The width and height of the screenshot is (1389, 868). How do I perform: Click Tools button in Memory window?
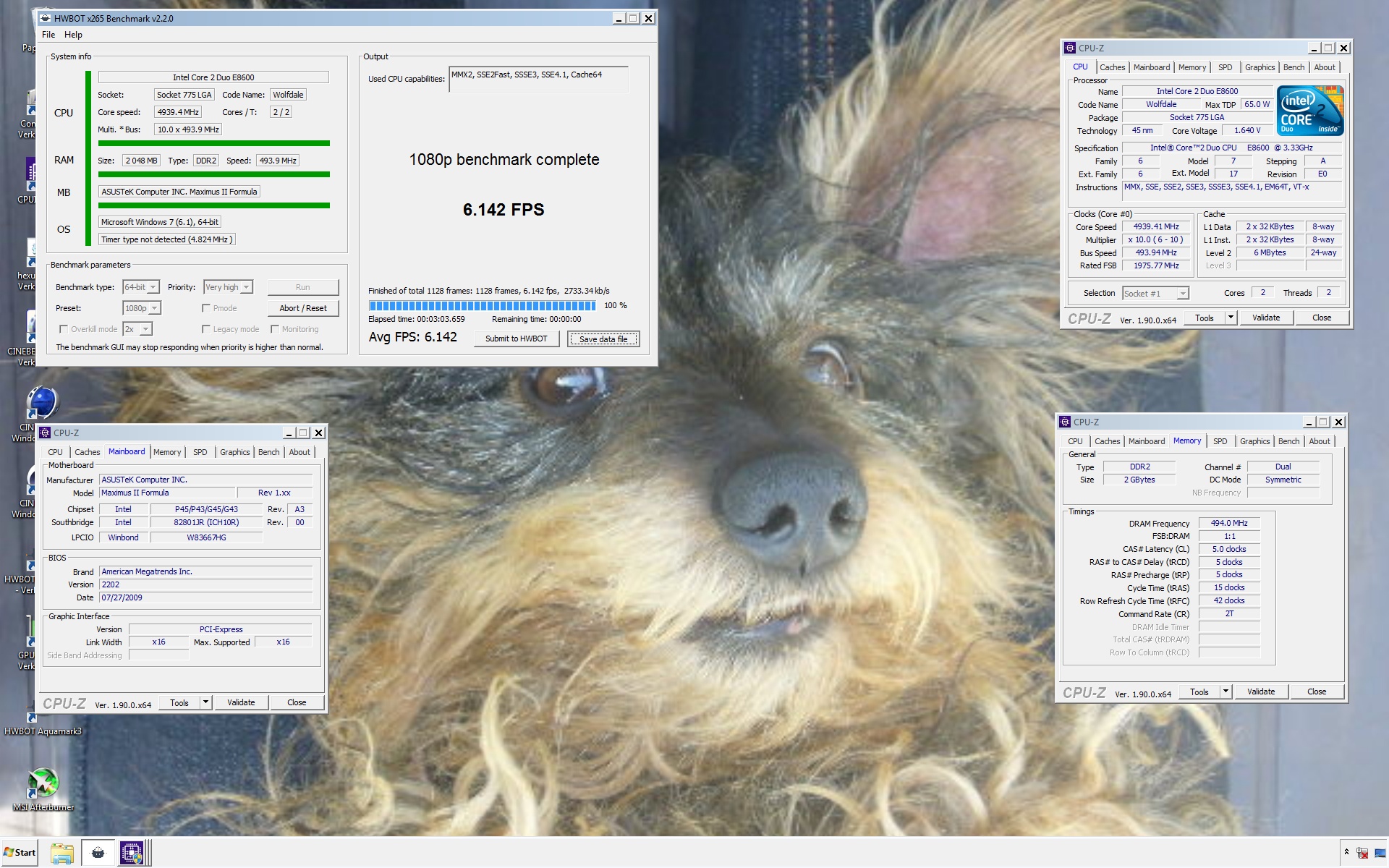[x=1199, y=692]
